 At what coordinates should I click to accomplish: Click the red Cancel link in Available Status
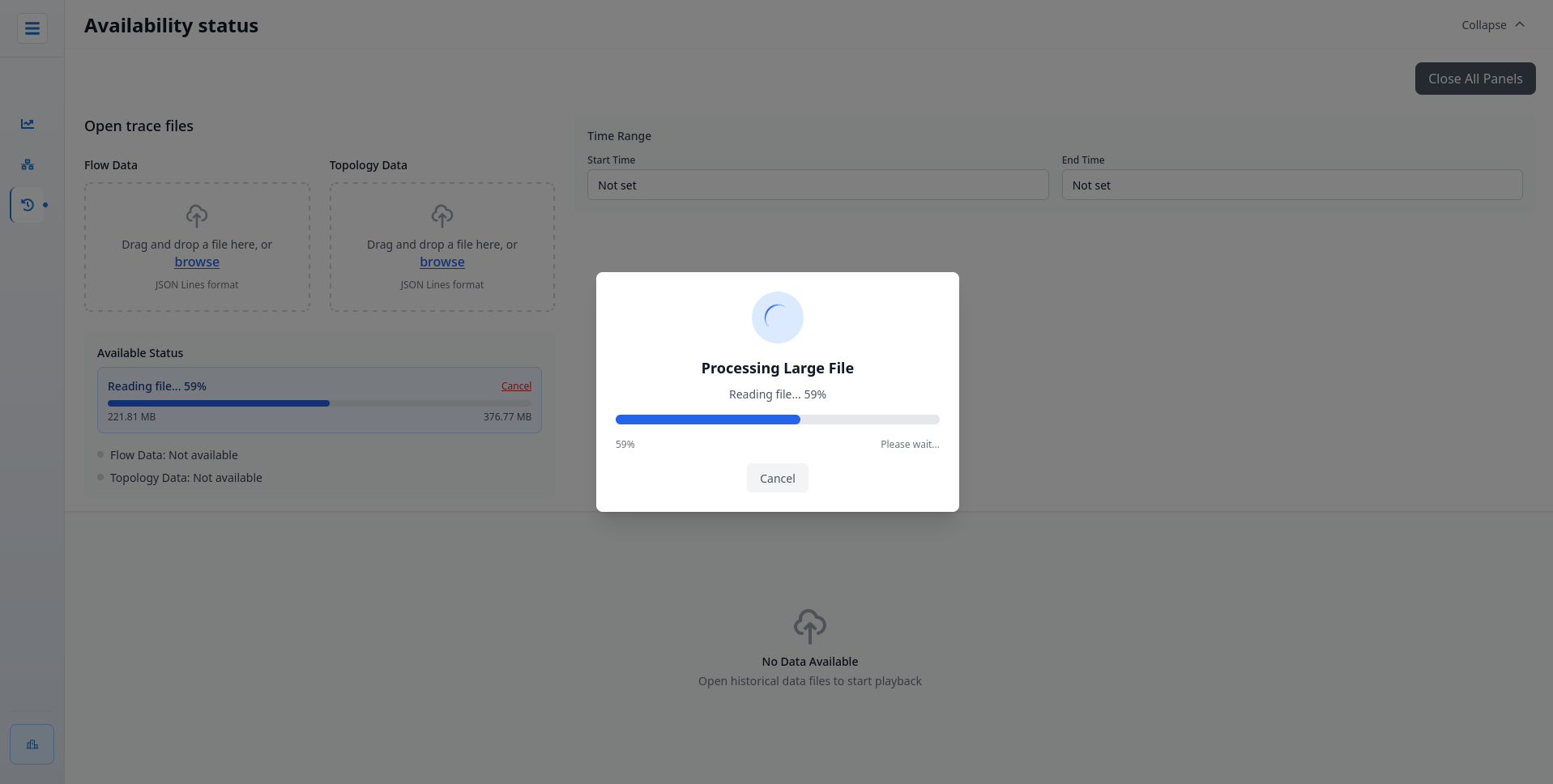click(516, 386)
